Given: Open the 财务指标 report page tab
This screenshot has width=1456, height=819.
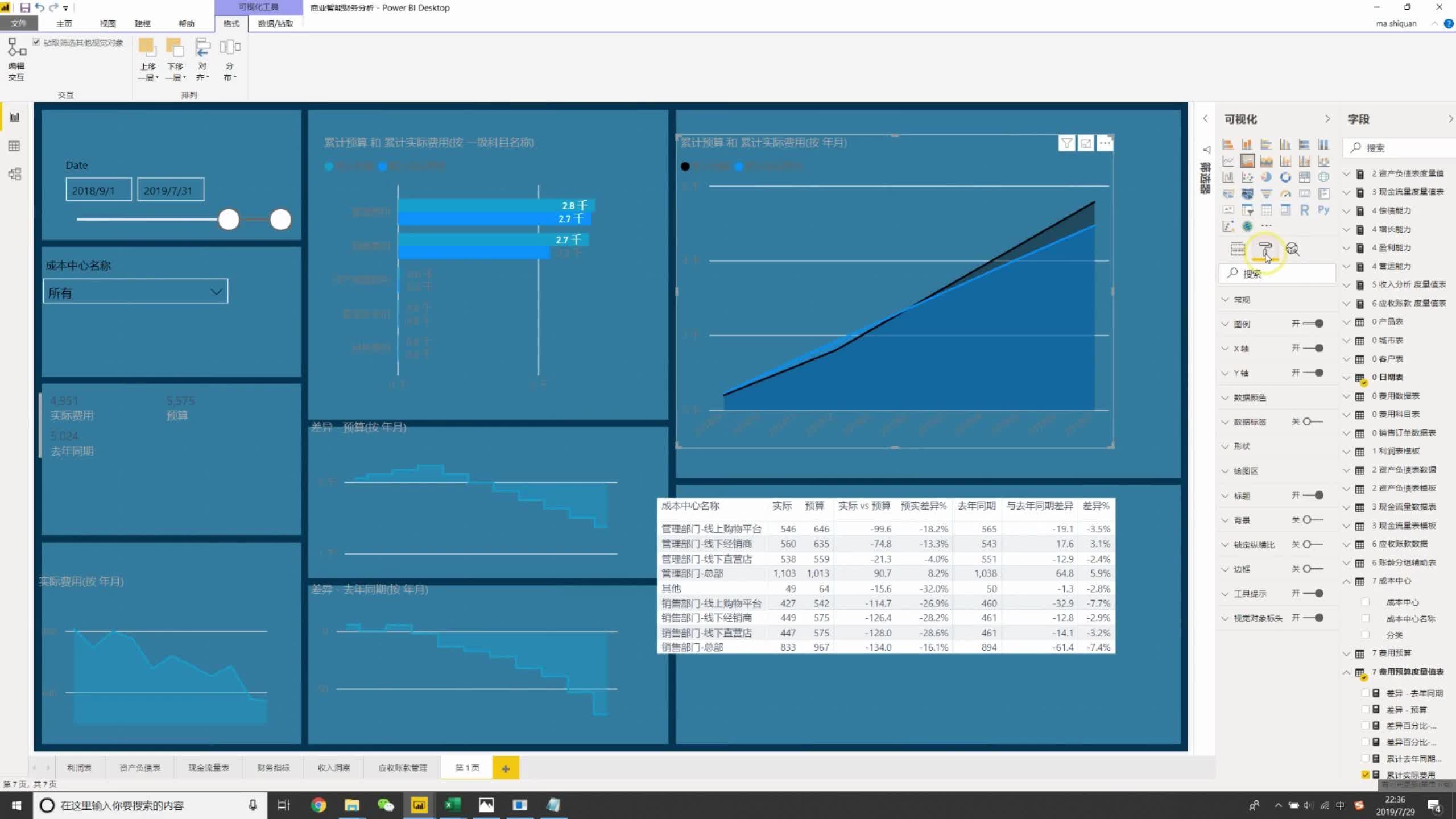Looking at the screenshot, I should pos(274,768).
